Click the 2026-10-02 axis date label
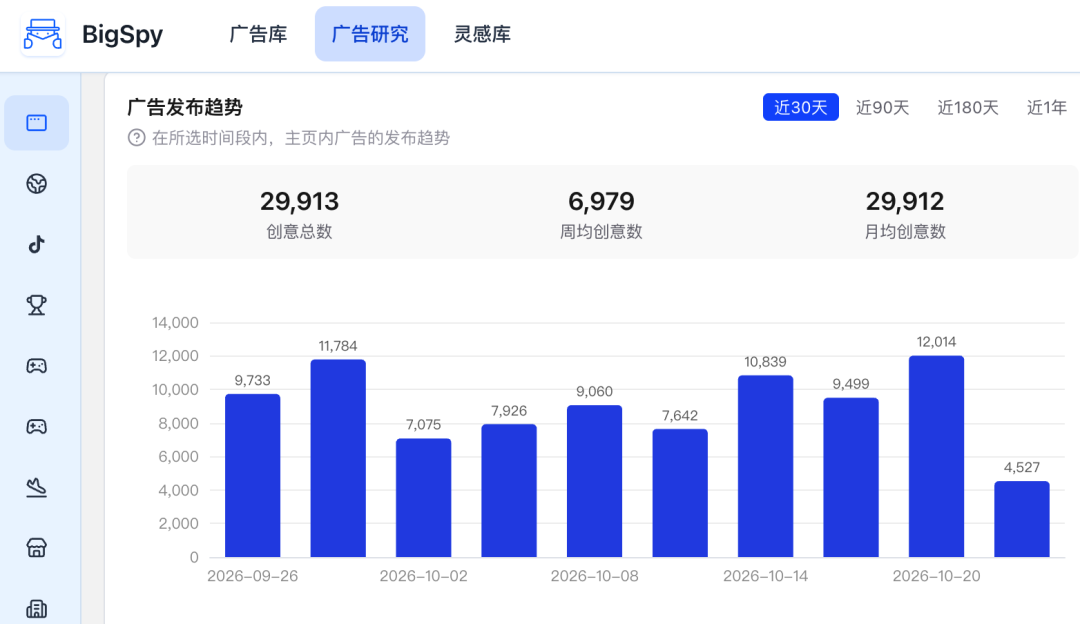This screenshot has width=1080, height=624. (x=424, y=576)
